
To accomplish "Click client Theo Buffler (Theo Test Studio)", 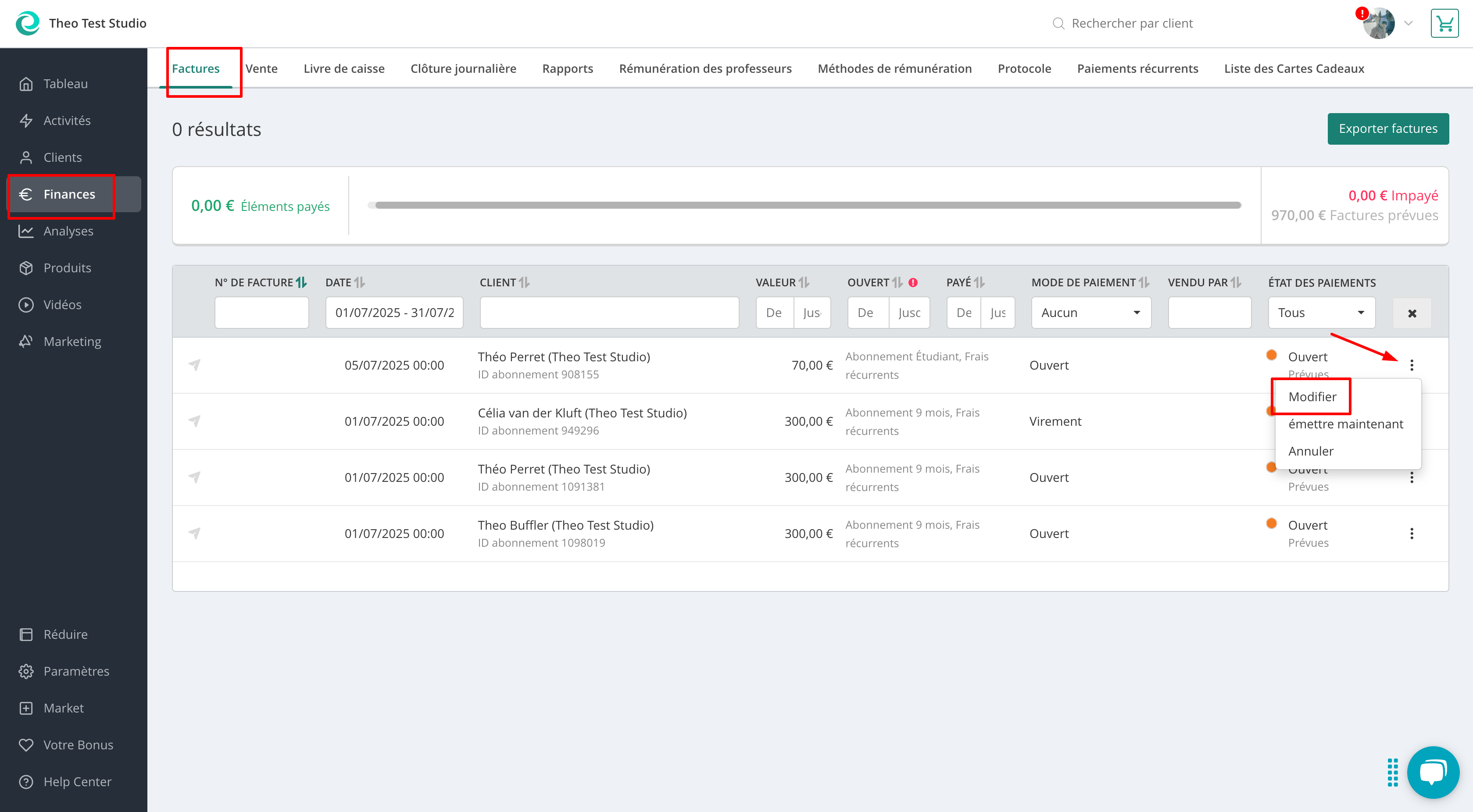I will point(565,525).
